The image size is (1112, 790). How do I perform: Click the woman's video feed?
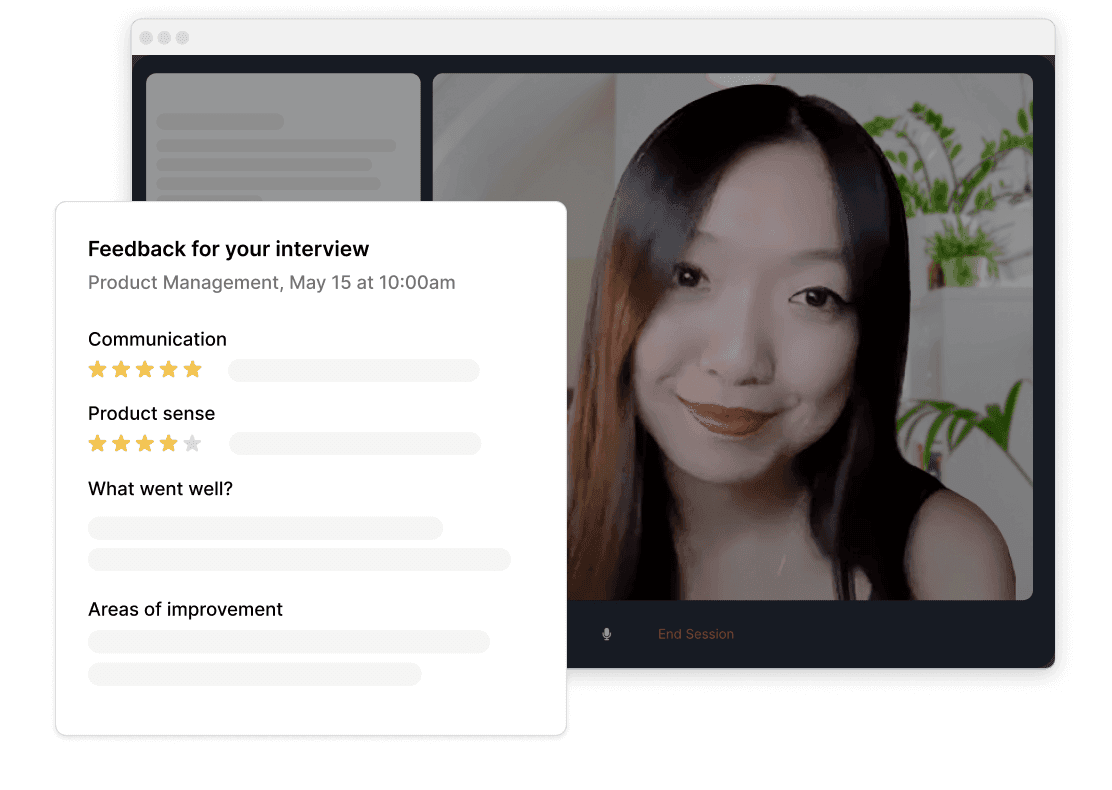coord(800,336)
